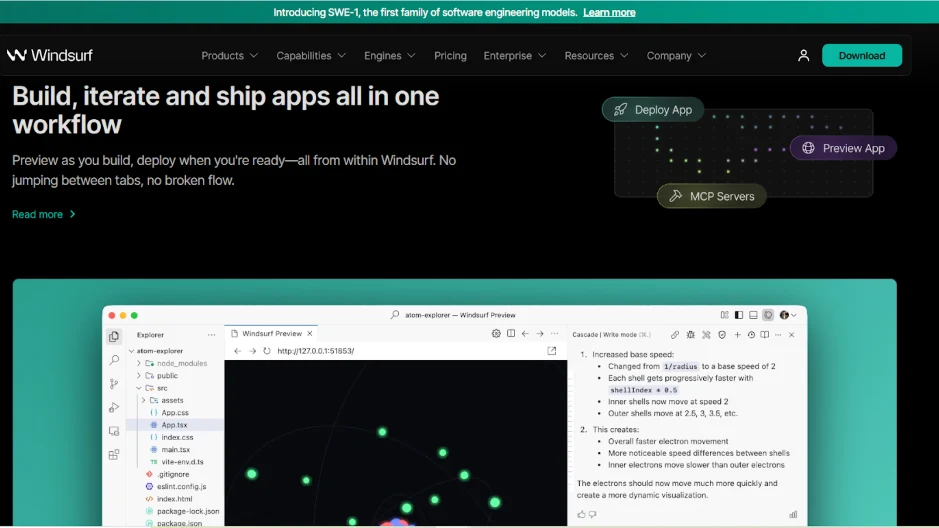The width and height of the screenshot is (939, 528).
Task: Start a new Cascade conversation with plus
Action: [x=738, y=335]
